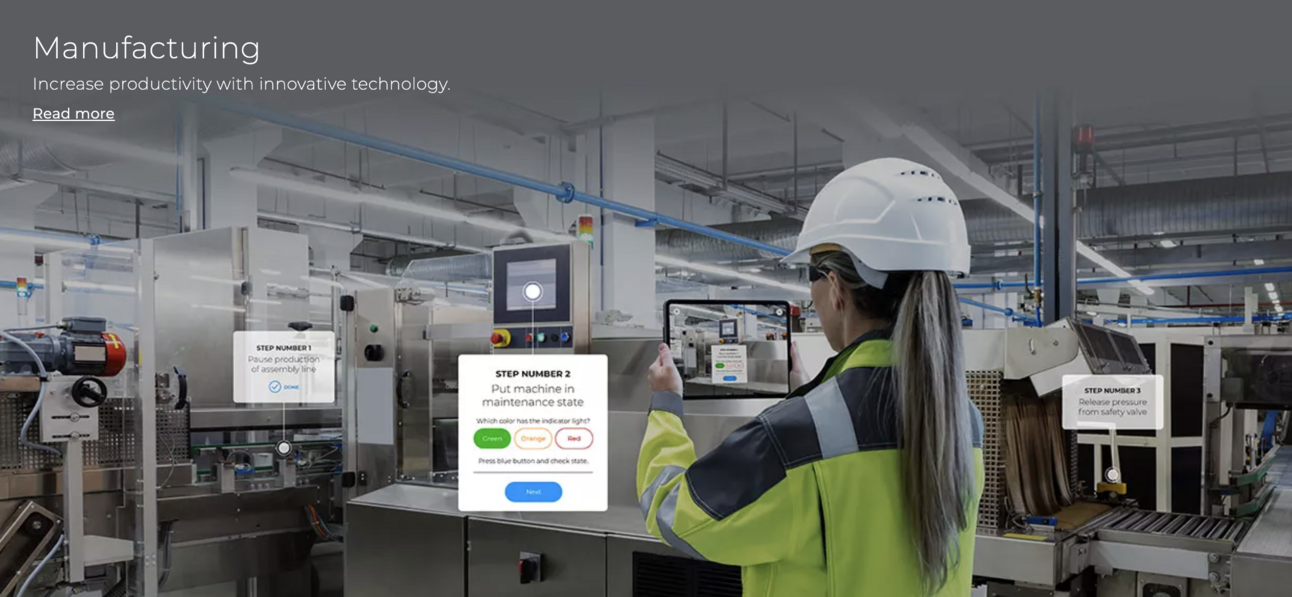Click the AR hotspot marker below Step 1 card
This screenshot has height=597, width=1292.
click(284, 448)
